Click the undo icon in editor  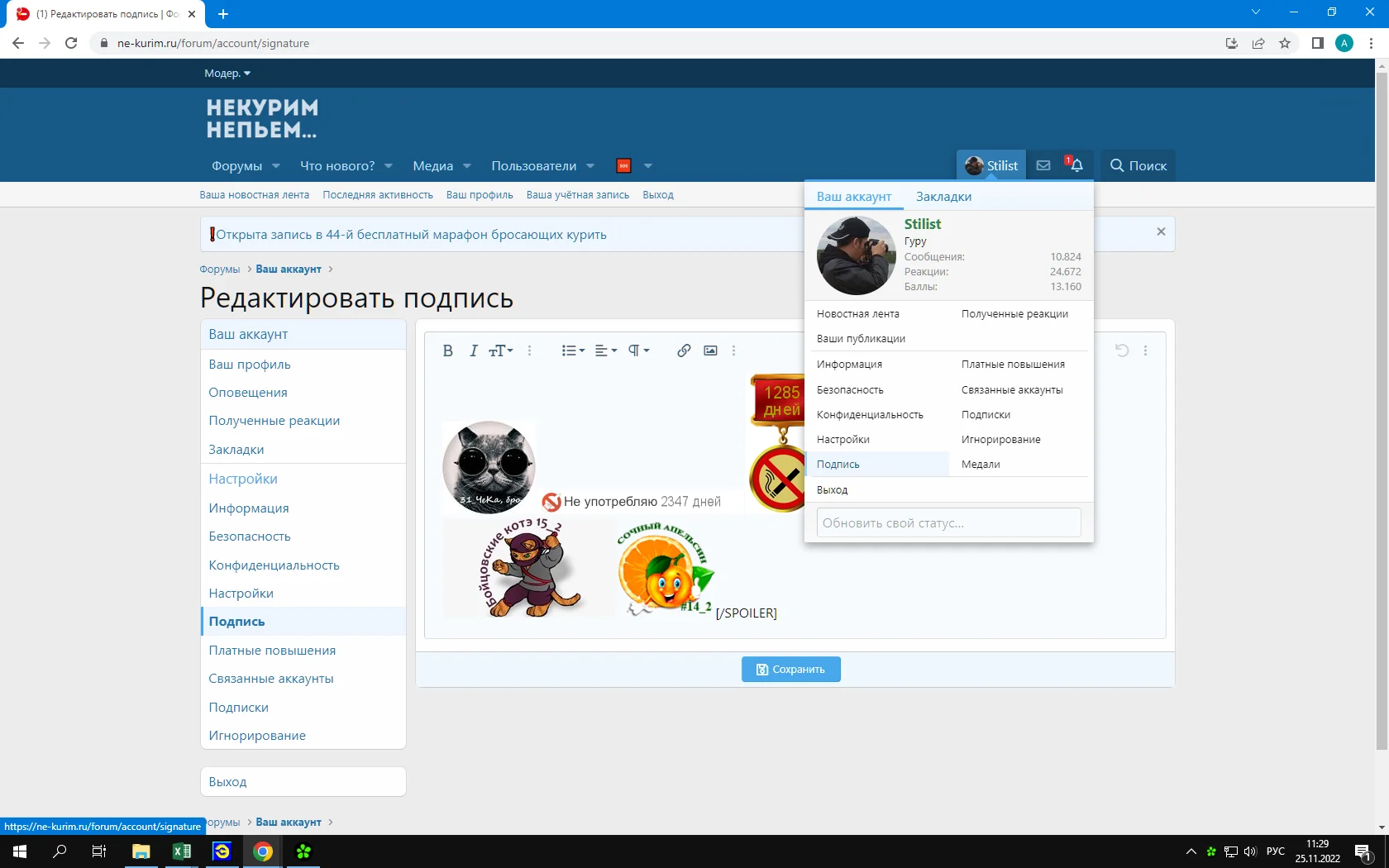point(1122,351)
